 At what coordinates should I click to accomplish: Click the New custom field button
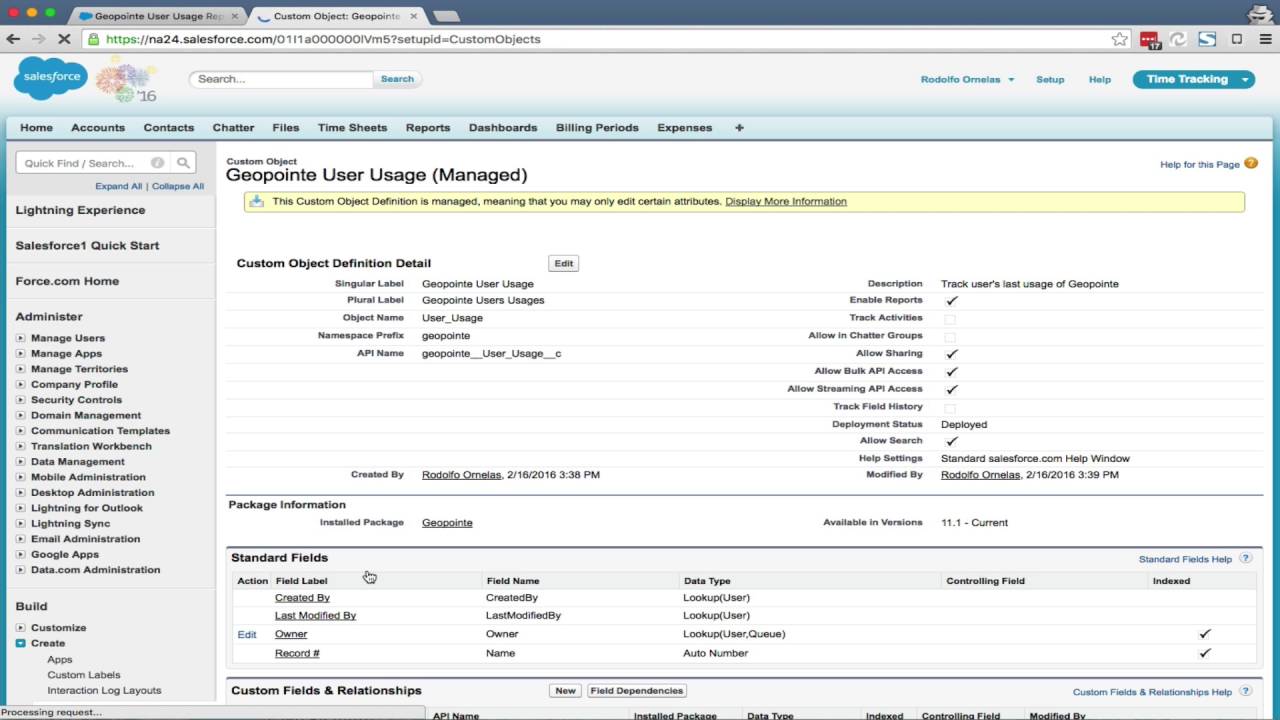[565, 691]
